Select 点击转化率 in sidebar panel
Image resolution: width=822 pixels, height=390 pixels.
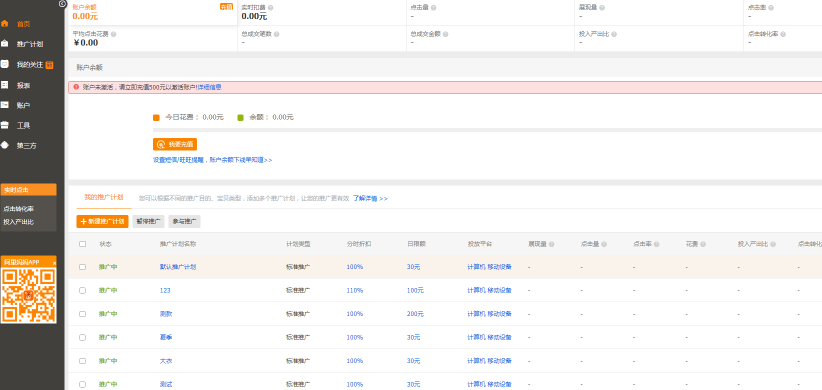pyautogui.click(x=19, y=209)
